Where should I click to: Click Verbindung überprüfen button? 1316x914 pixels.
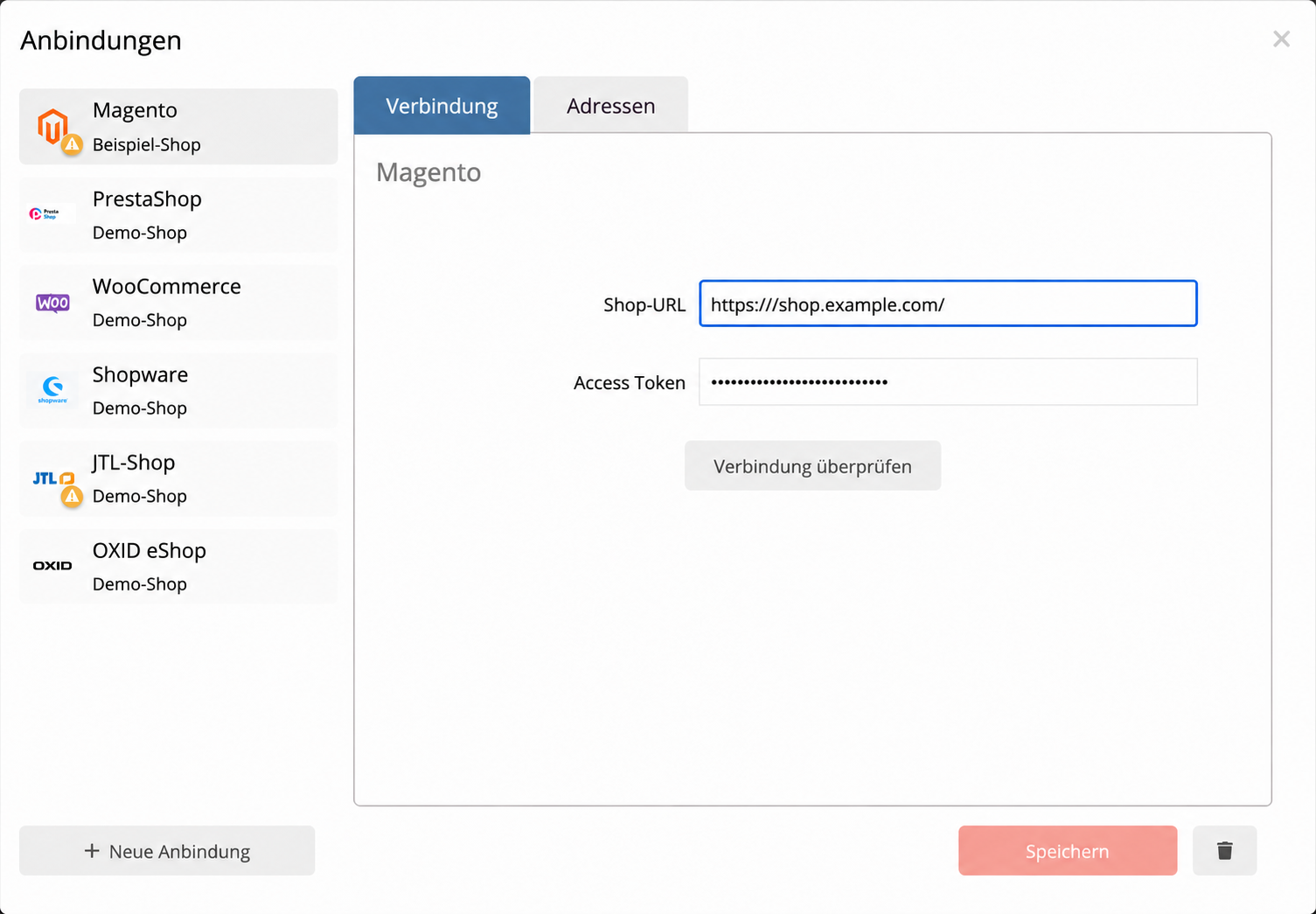point(812,466)
